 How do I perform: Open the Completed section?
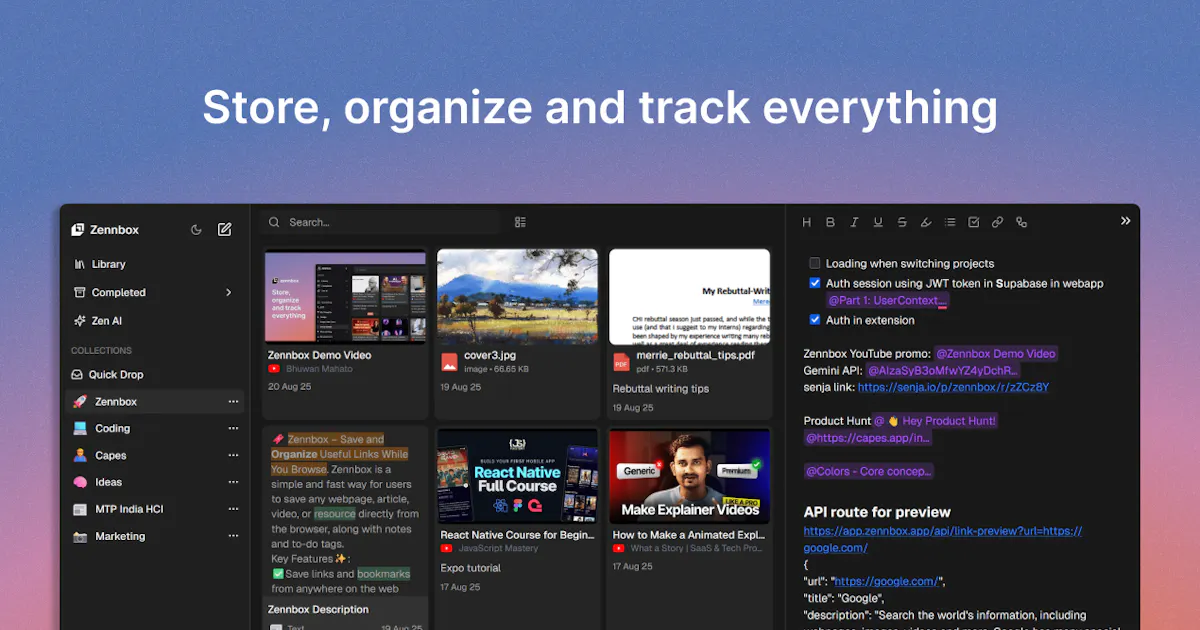coord(155,292)
